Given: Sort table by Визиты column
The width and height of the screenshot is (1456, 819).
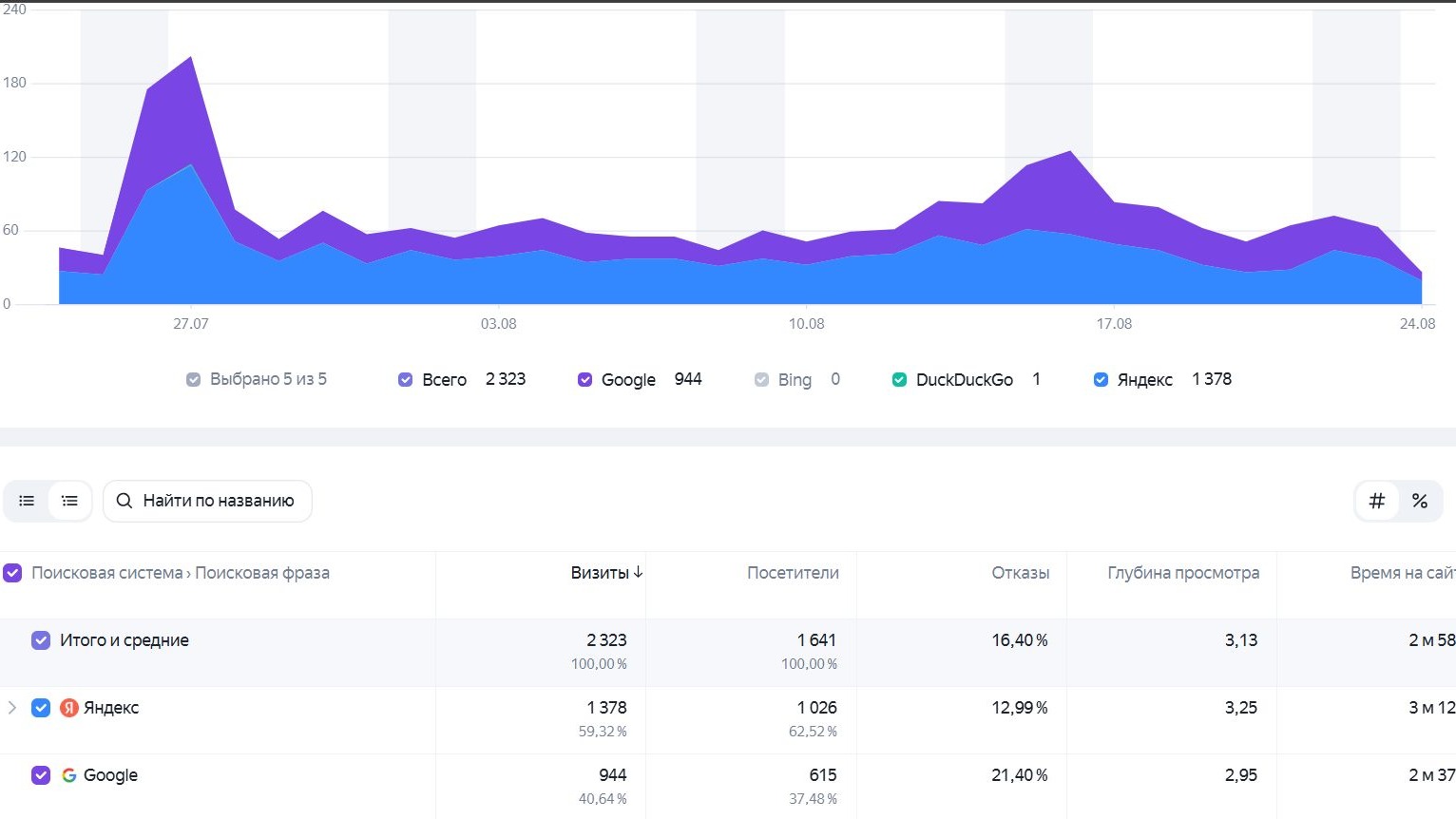Looking at the screenshot, I should (600, 573).
